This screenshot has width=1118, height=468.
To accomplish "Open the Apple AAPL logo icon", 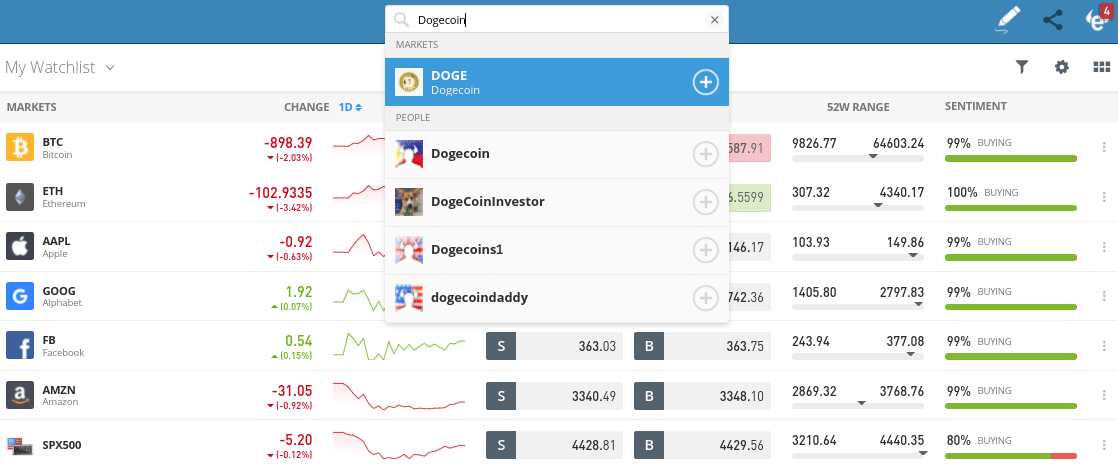I will click(x=20, y=246).
